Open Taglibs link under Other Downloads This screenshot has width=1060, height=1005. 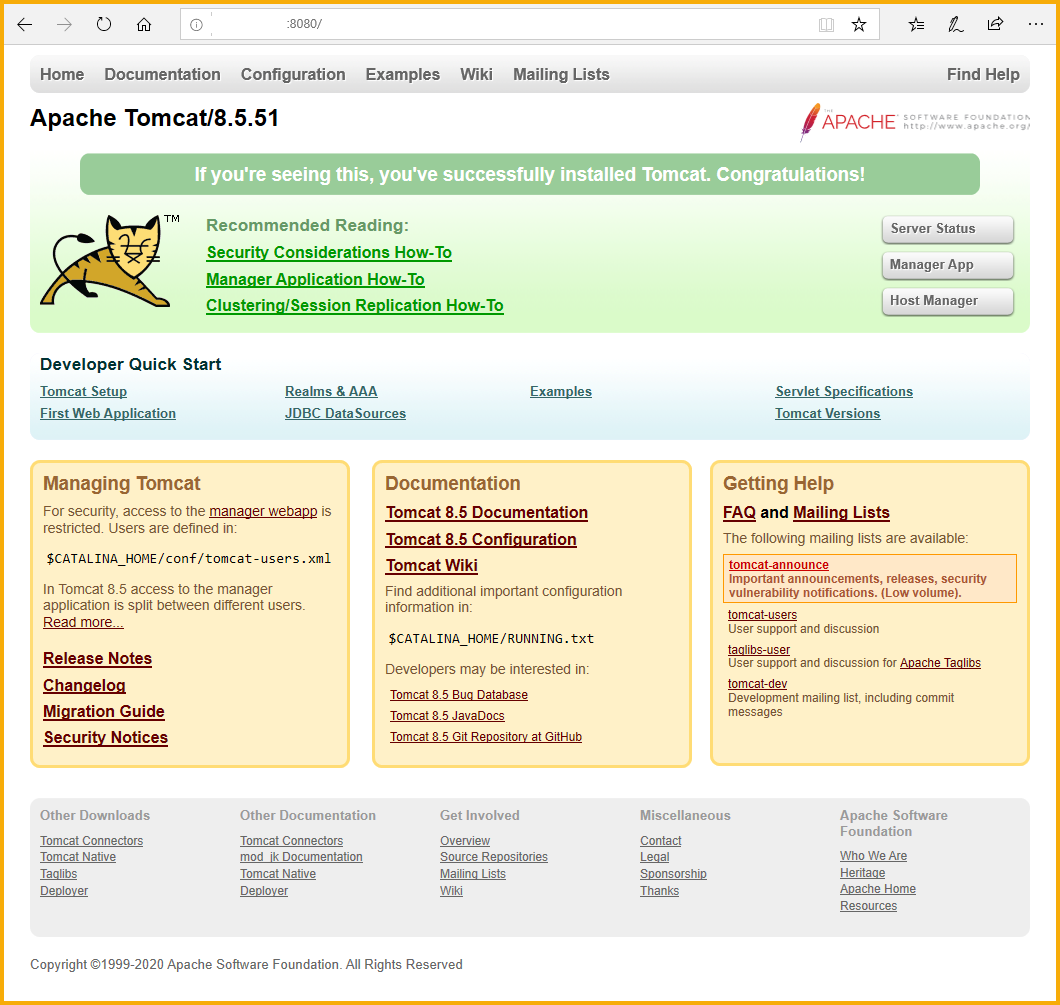pos(58,874)
